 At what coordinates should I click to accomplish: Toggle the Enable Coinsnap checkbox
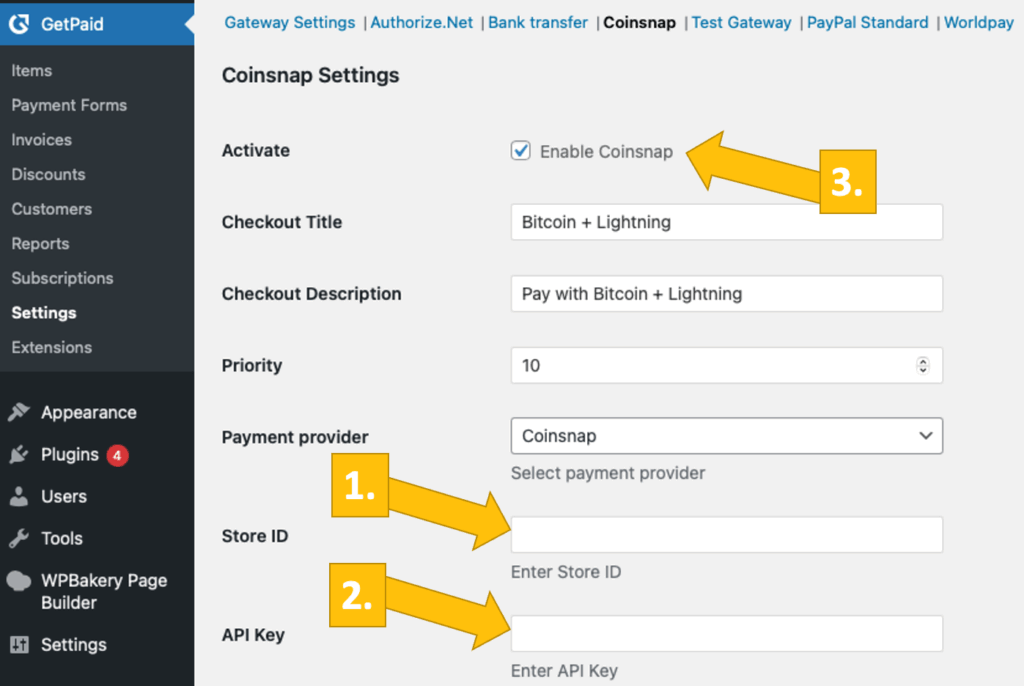[x=520, y=151]
